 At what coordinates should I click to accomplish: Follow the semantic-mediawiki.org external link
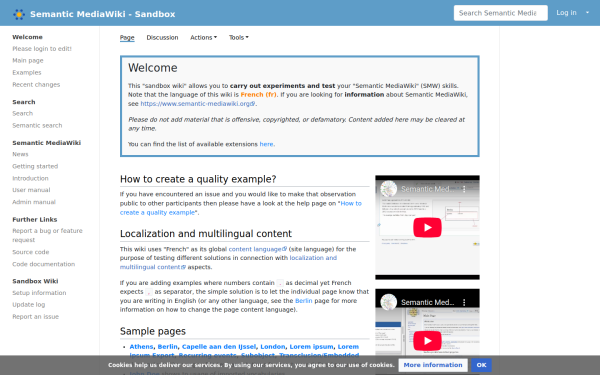[x=197, y=104]
